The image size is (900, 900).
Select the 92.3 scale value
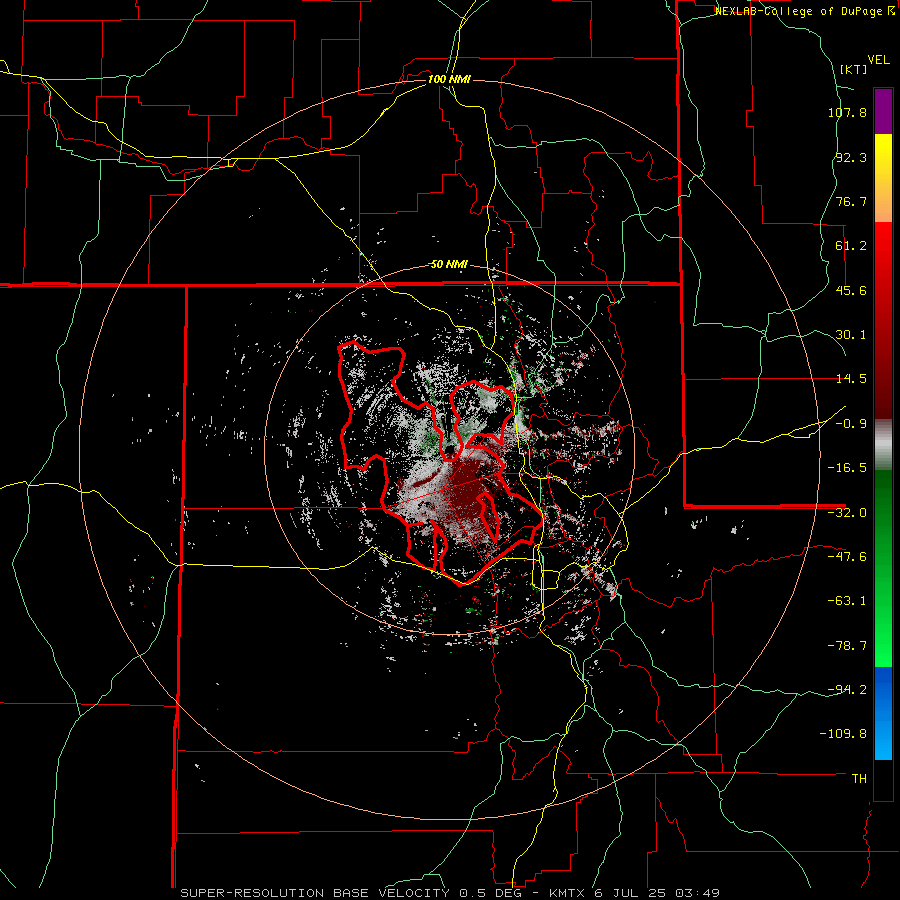coord(851,157)
